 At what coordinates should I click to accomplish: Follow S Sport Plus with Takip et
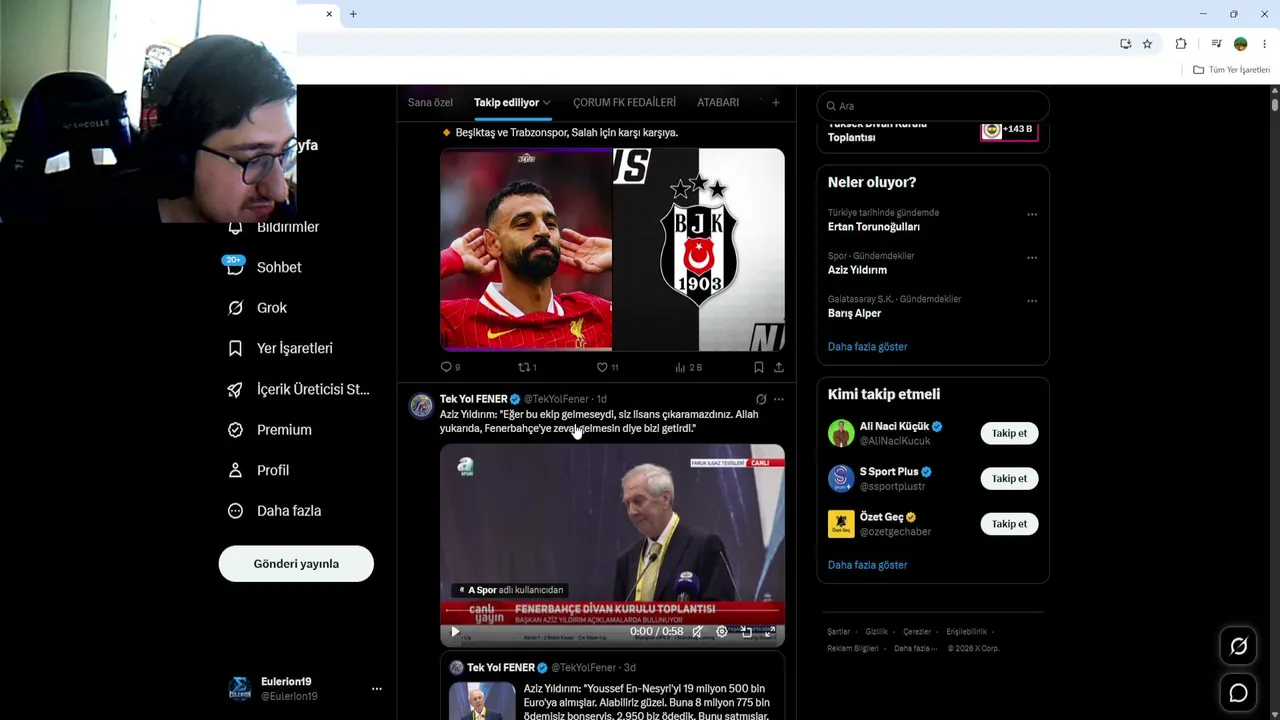point(1009,478)
